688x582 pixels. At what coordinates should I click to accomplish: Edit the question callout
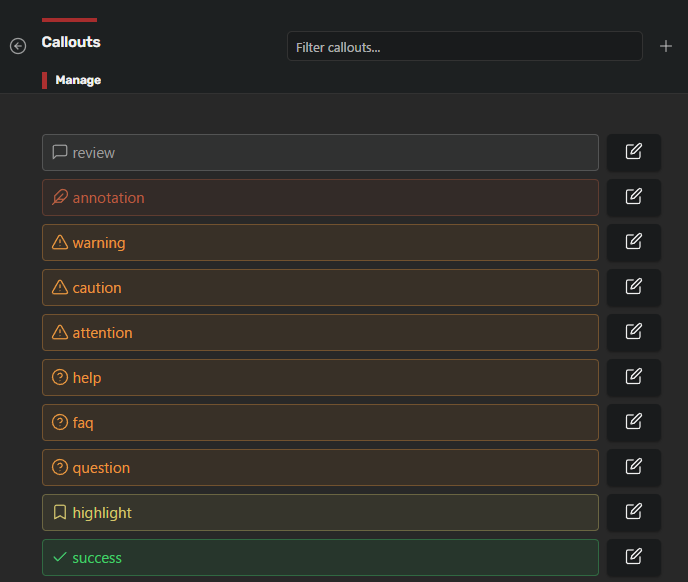click(x=634, y=467)
